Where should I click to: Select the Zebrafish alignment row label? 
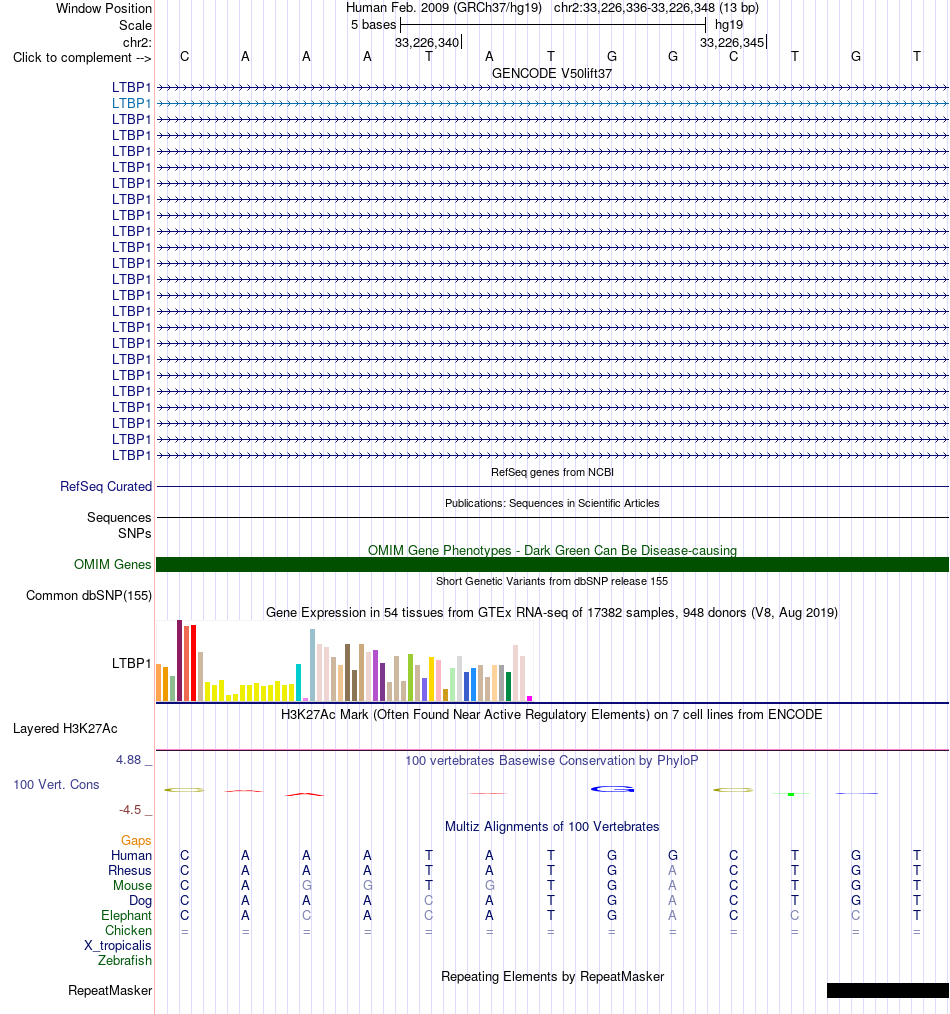pyautogui.click(x=125, y=960)
